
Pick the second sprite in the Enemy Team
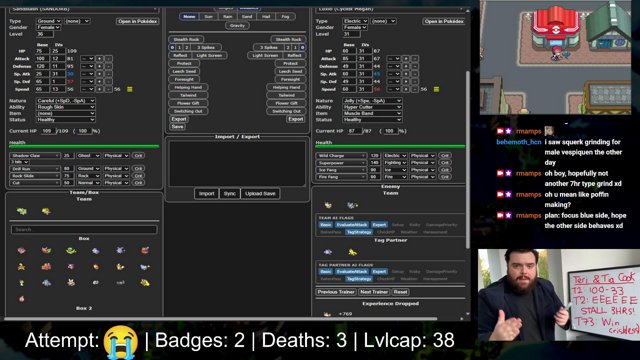pos(352,205)
